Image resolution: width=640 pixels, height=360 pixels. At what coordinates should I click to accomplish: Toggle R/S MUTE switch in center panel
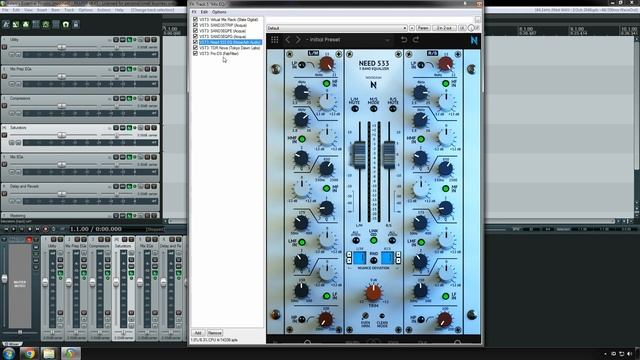[x=393, y=109]
